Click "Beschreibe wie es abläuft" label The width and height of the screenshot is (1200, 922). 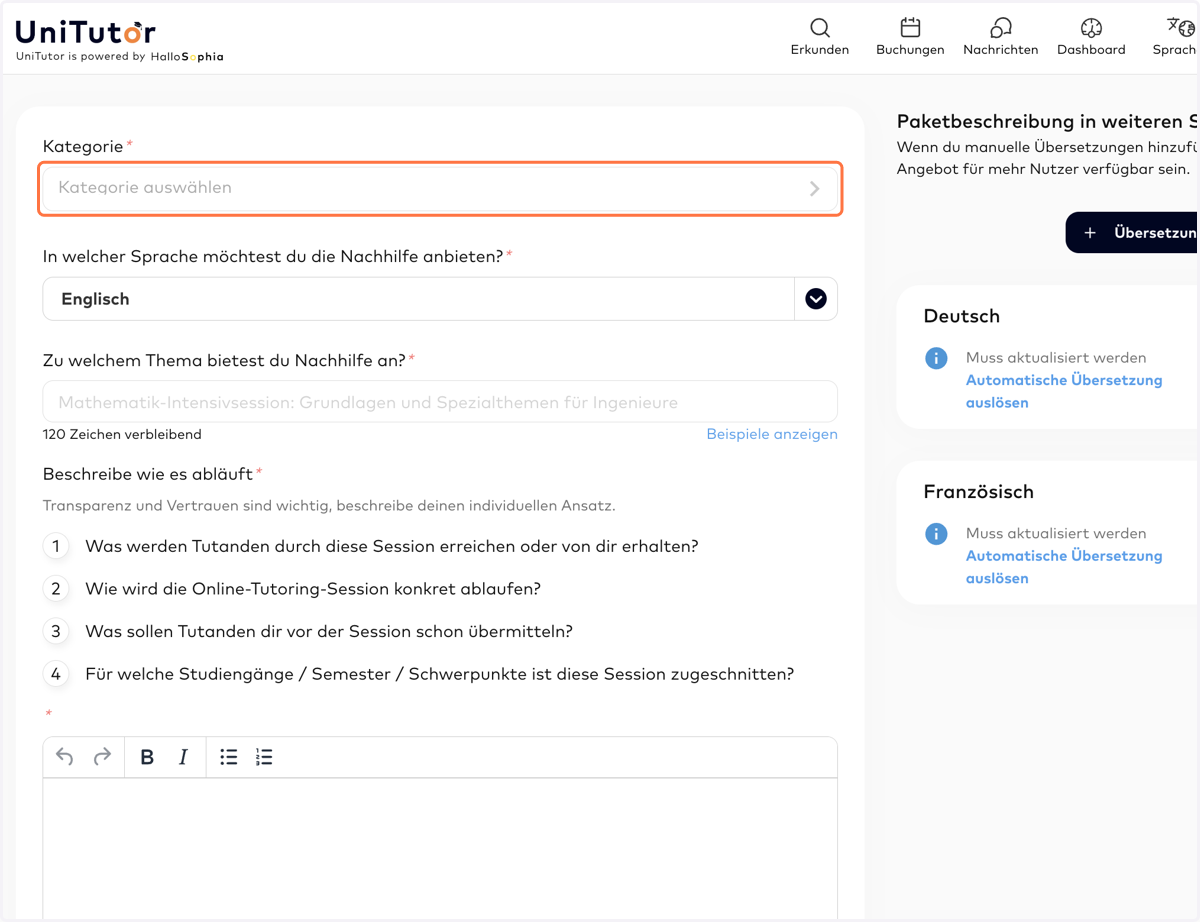coord(148,474)
